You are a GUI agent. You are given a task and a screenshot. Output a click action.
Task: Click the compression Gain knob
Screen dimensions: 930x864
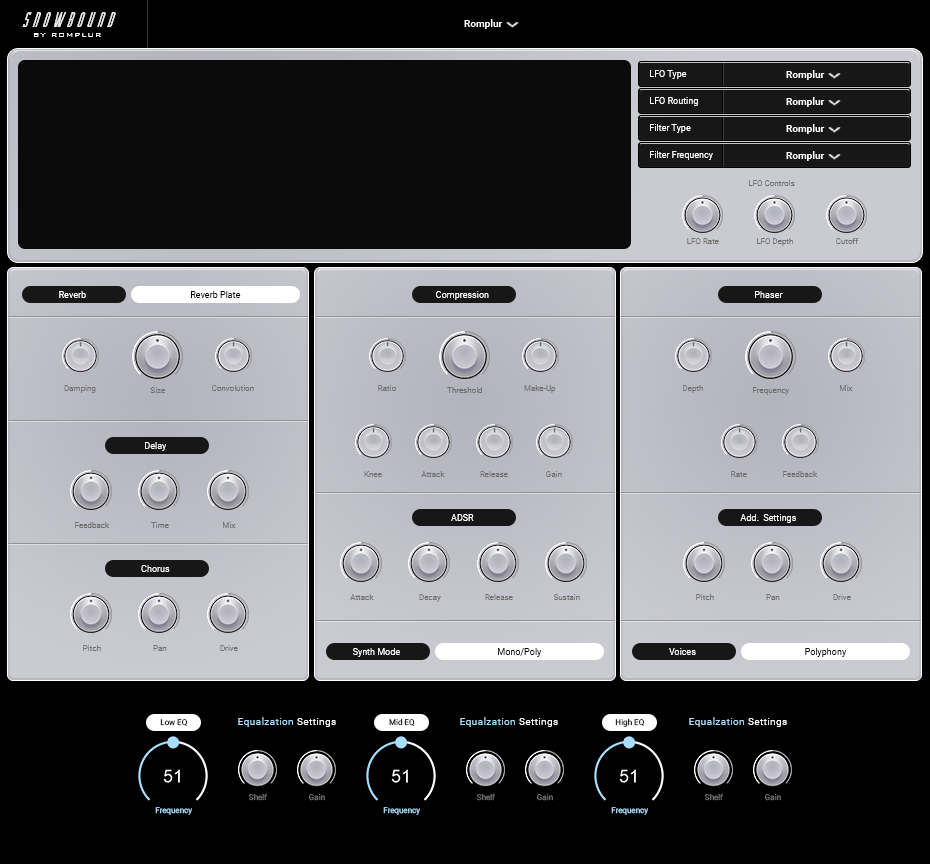(x=554, y=442)
